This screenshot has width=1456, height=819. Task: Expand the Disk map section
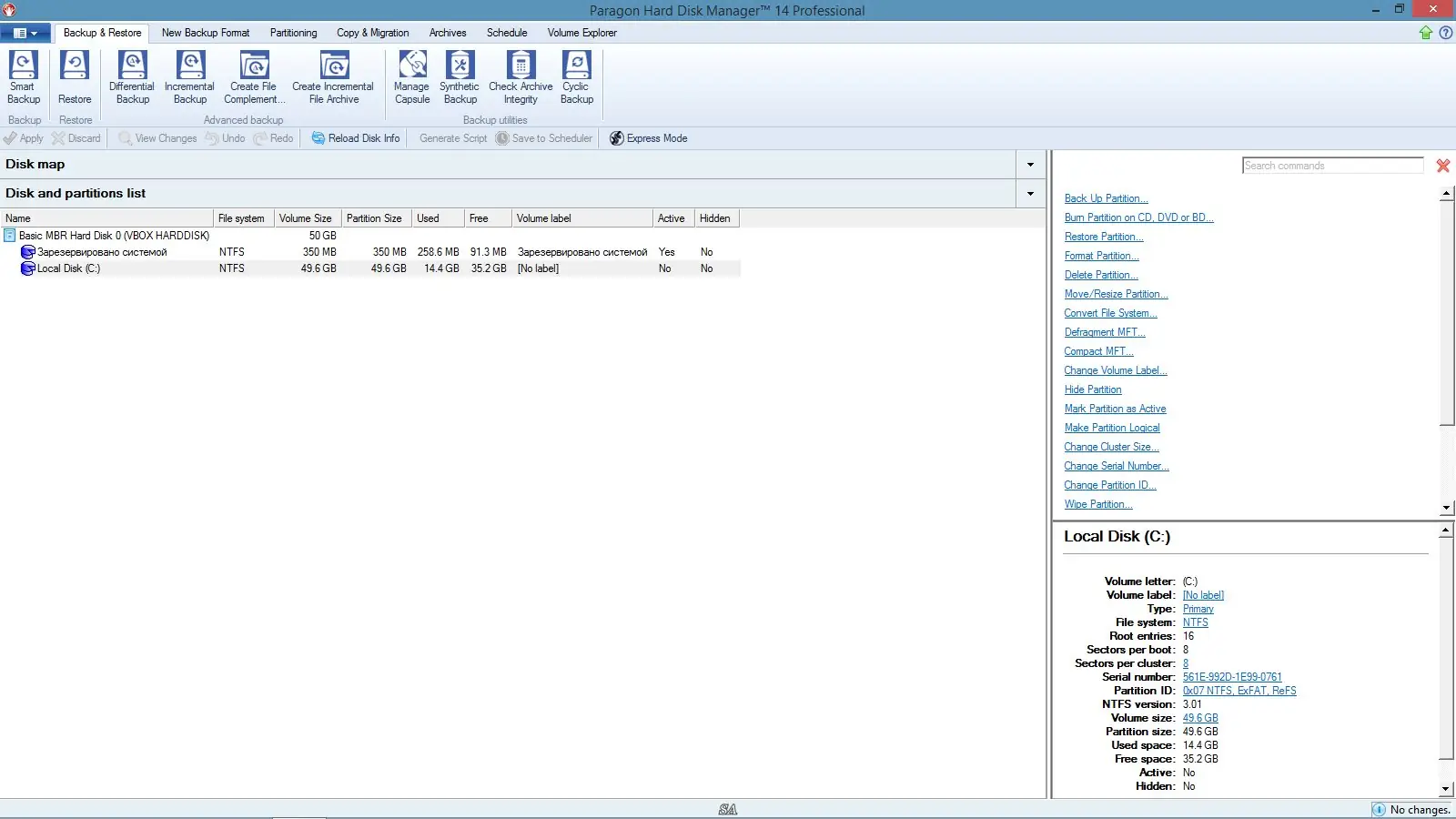point(1029,165)
